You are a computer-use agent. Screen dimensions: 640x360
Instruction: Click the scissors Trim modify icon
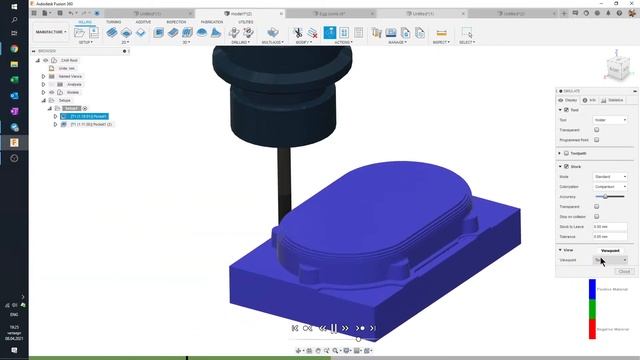click(x=298, y=32)
